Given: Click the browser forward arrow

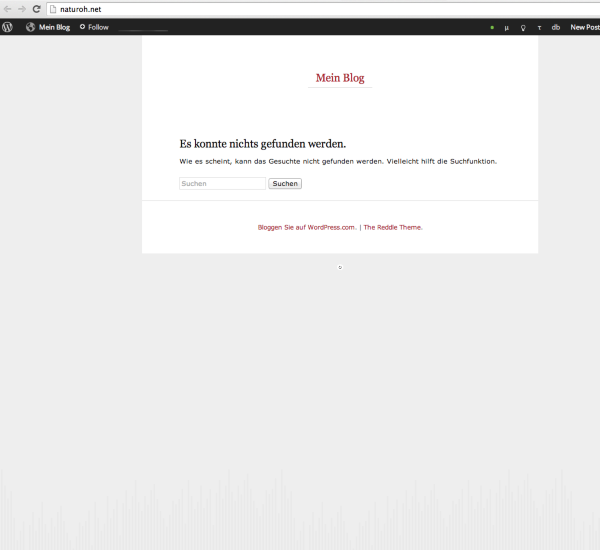Looking at the screenshot, I should click(22, 9).
